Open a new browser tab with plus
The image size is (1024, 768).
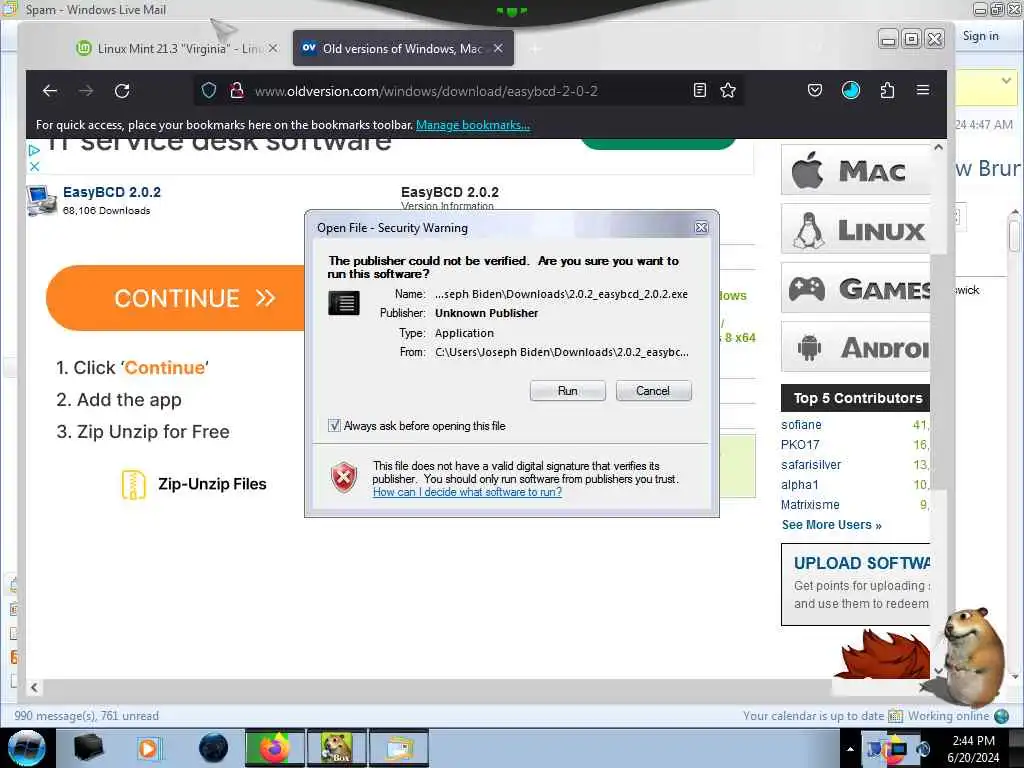(x=534, y=49)
